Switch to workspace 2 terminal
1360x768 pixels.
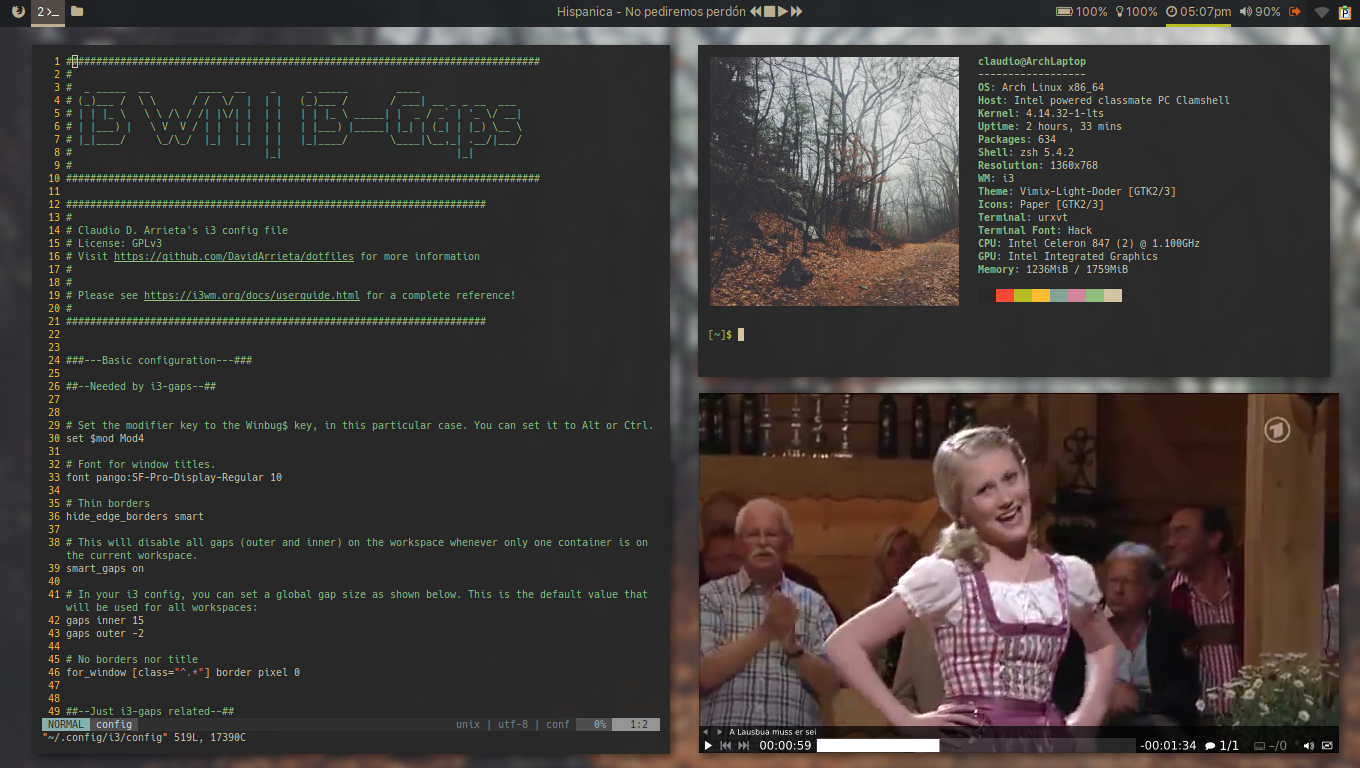48,11
